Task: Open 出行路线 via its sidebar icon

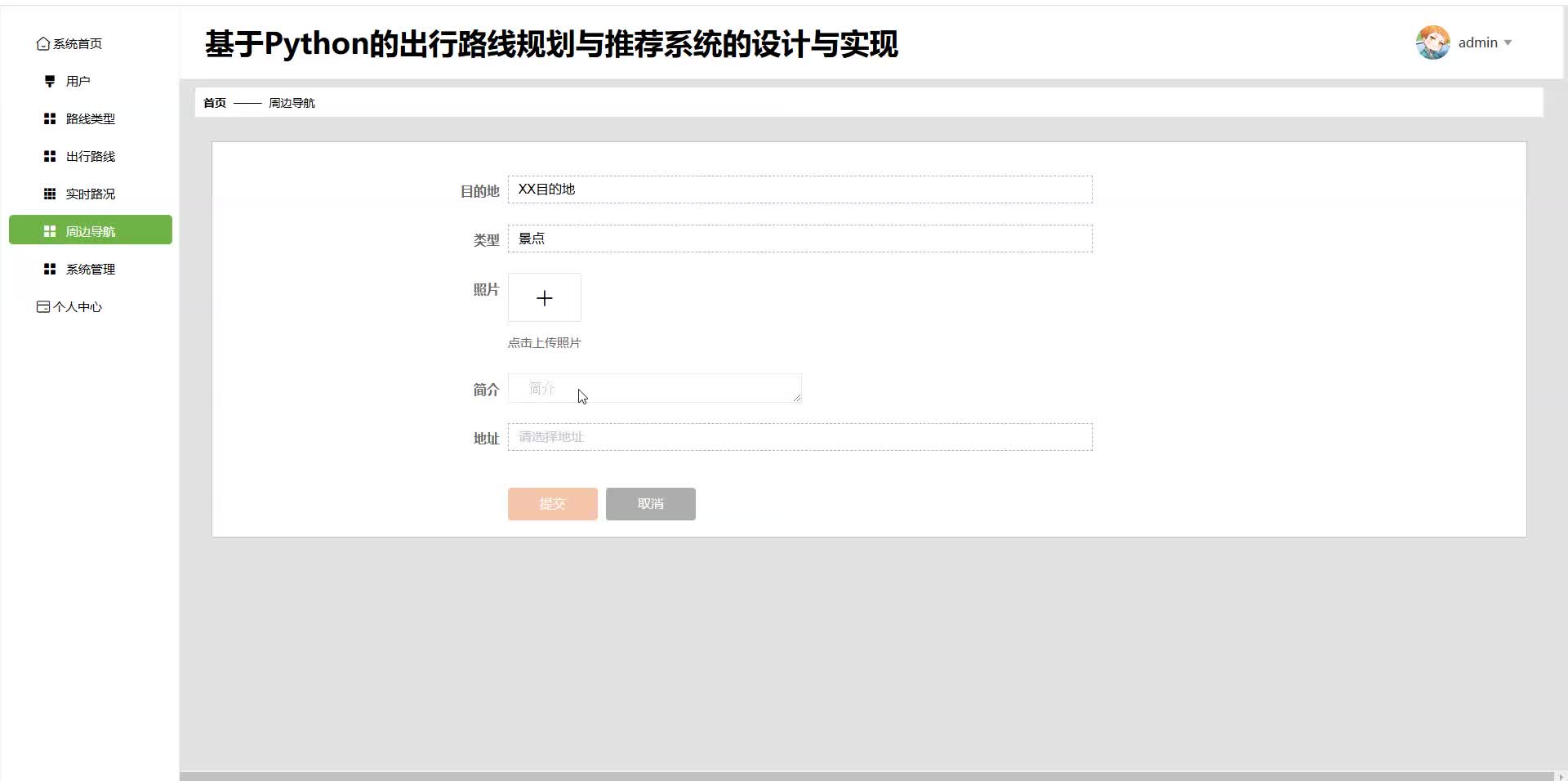Action: click(49, 156)
